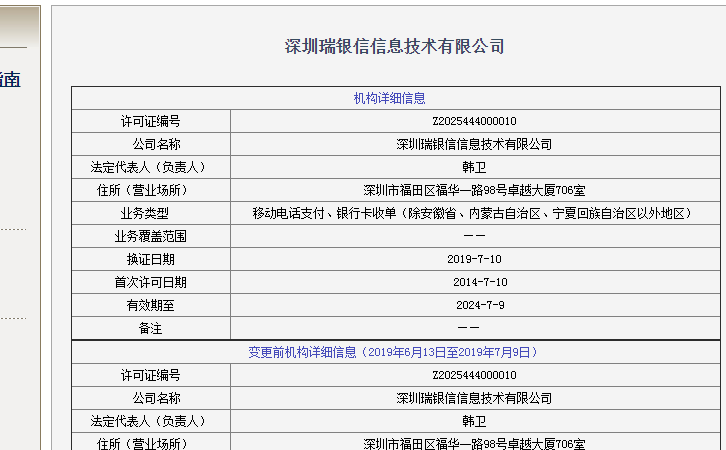This screenshot has height=450, width=726.
Task: Click the 业务类型 label
Action: [x=144, y=213]
